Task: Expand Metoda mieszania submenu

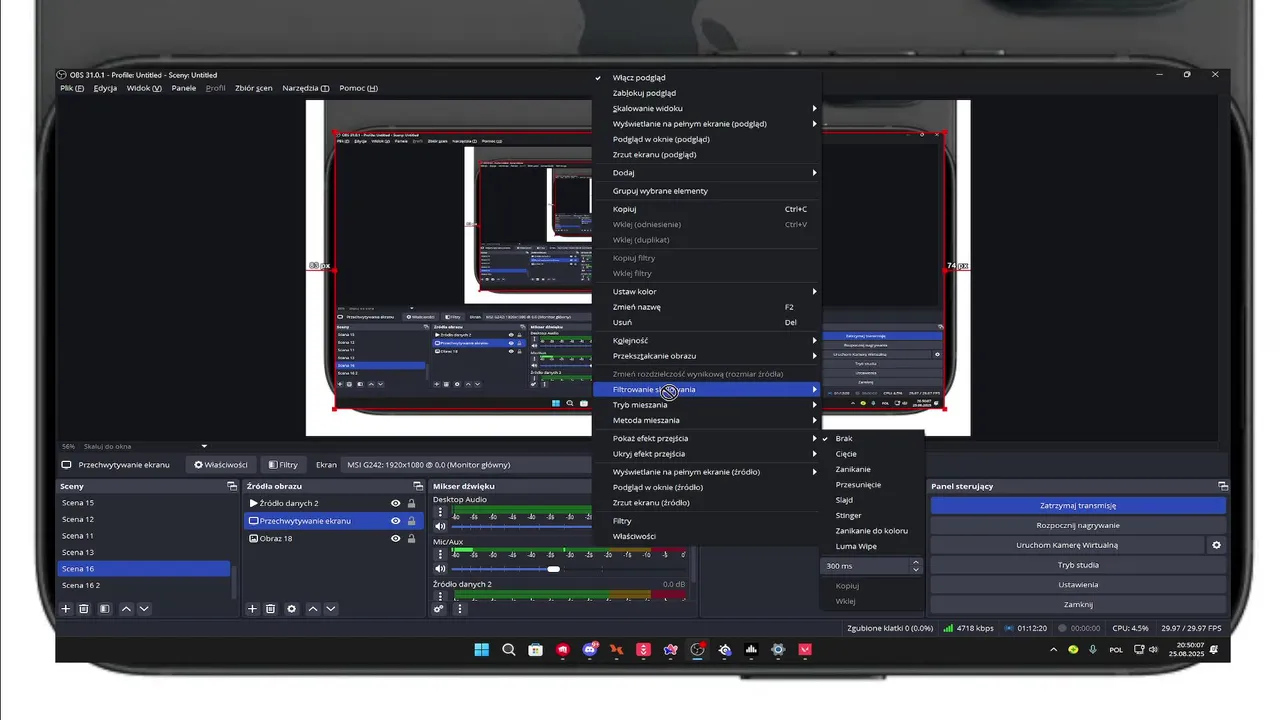Action: pyautogui.click(x=706, y=421)
